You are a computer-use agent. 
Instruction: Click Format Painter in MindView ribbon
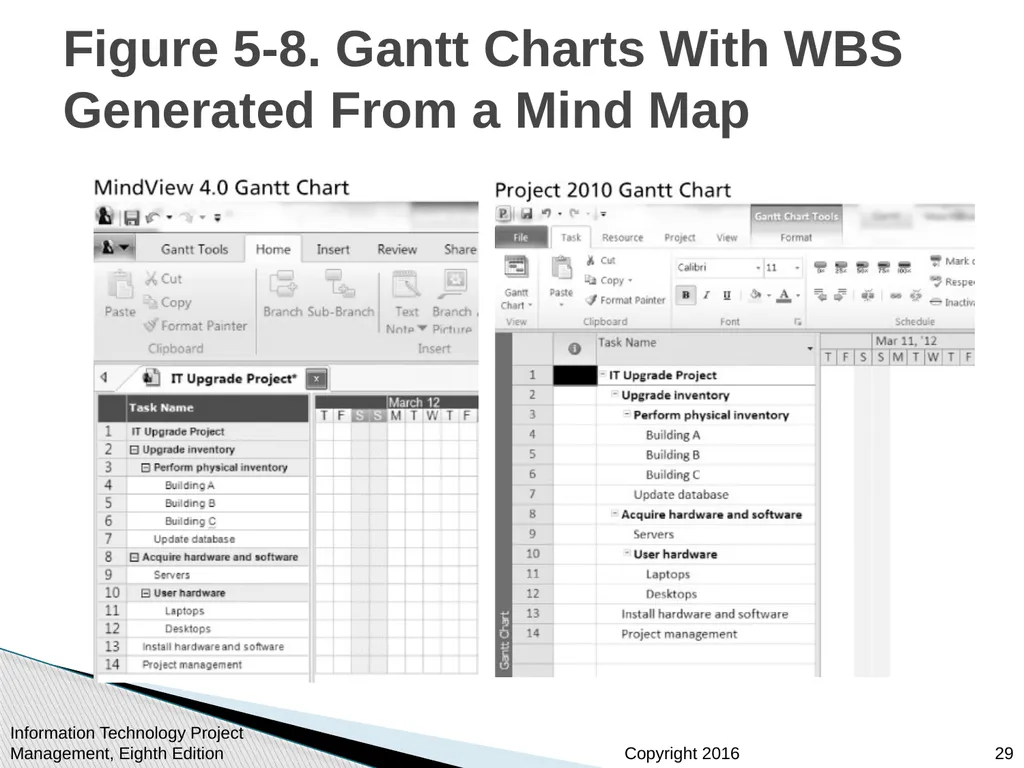click(196, 325)
